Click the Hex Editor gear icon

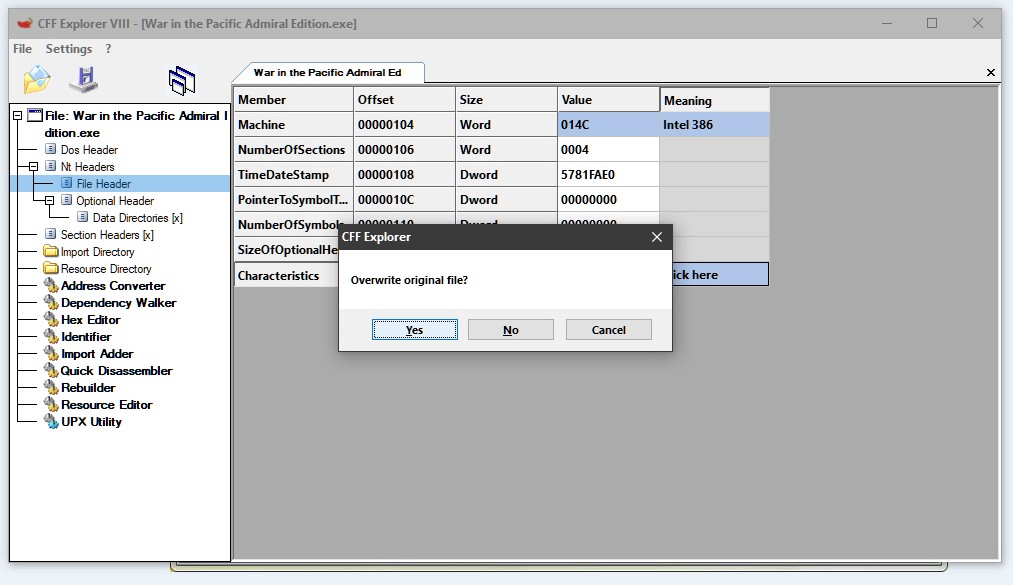pos(51,319)
